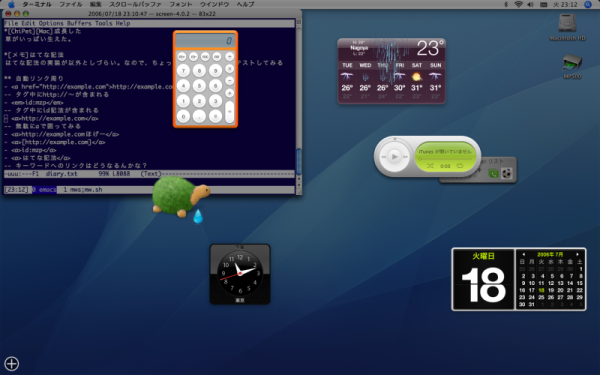
Task: Click the soccer ball icon in widget
Action: pyautogui.click(x=507, y=174)
